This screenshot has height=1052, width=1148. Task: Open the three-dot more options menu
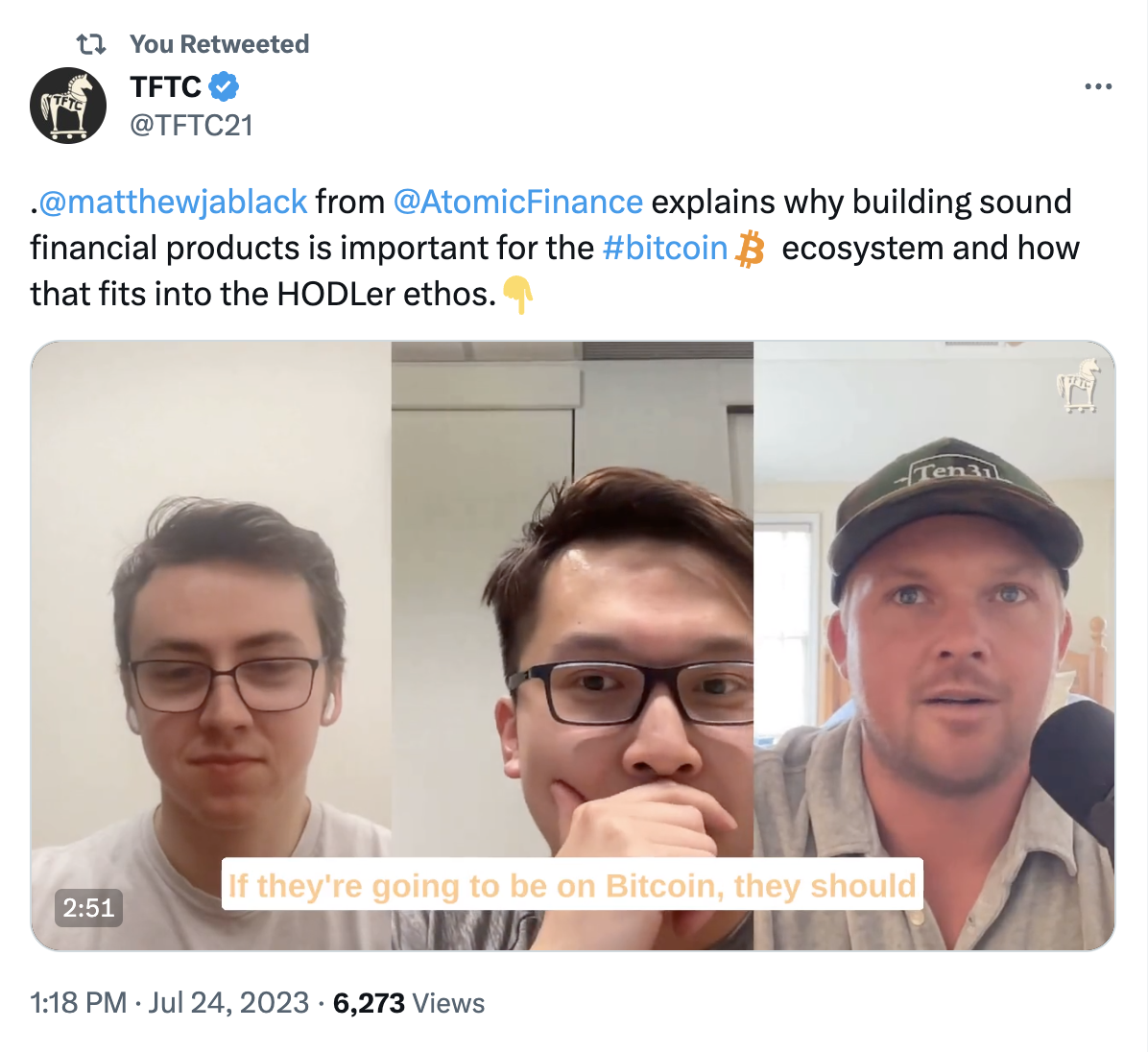coord(1097,87)
